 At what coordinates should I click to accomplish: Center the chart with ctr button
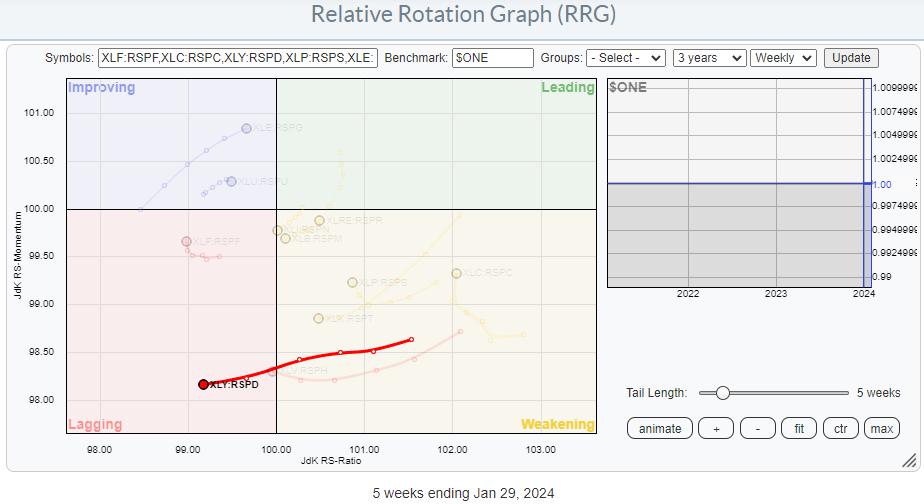(x=840, y=428)
